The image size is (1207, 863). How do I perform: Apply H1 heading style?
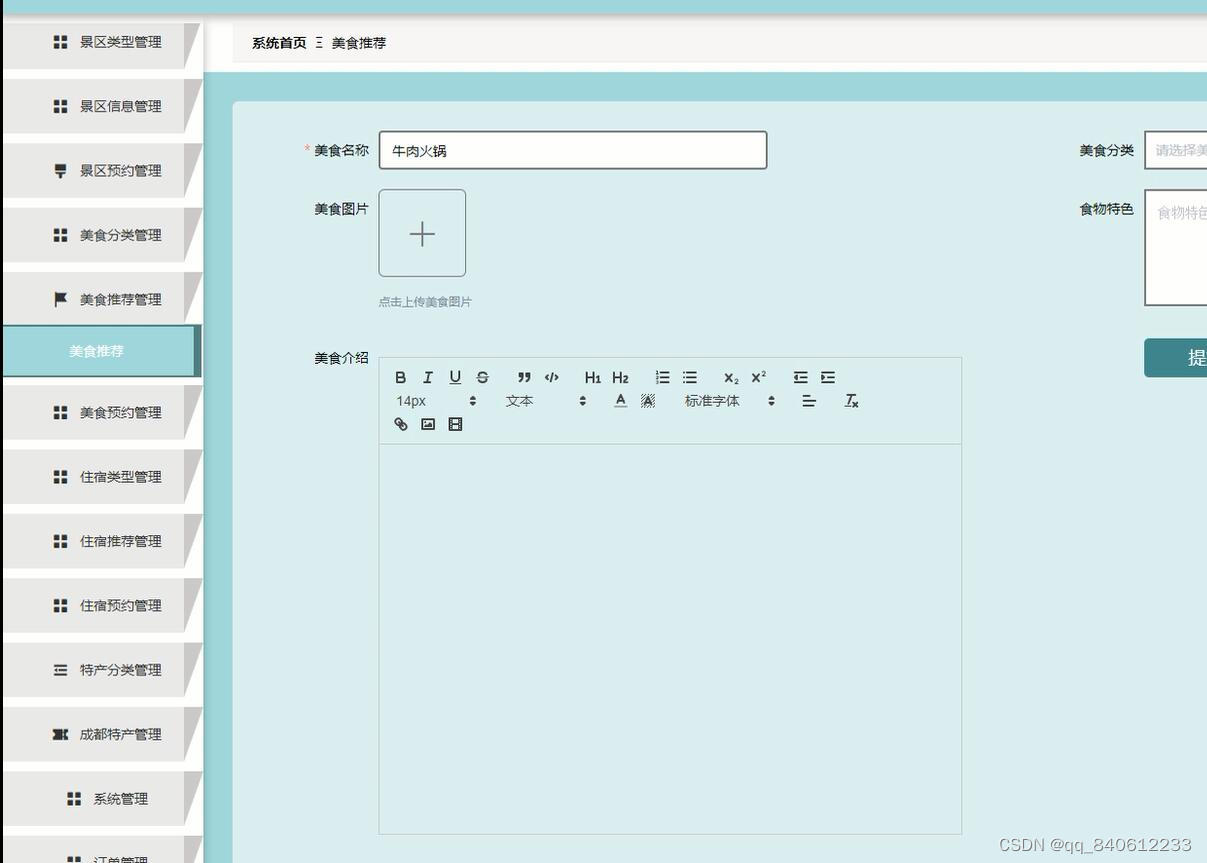click(x=592, y=377)
